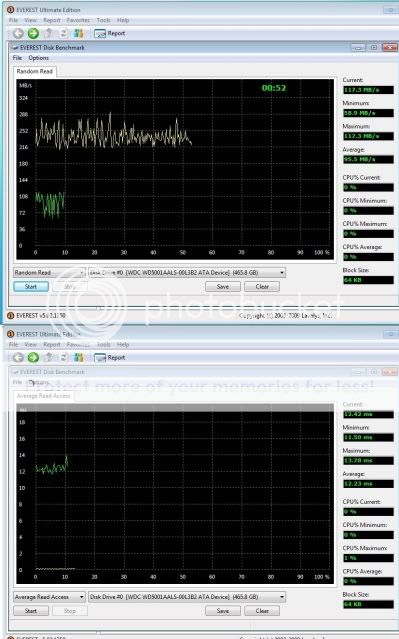Click green Forward arrow in Average Read Access window
399x639 pixels.
[33, 358]
